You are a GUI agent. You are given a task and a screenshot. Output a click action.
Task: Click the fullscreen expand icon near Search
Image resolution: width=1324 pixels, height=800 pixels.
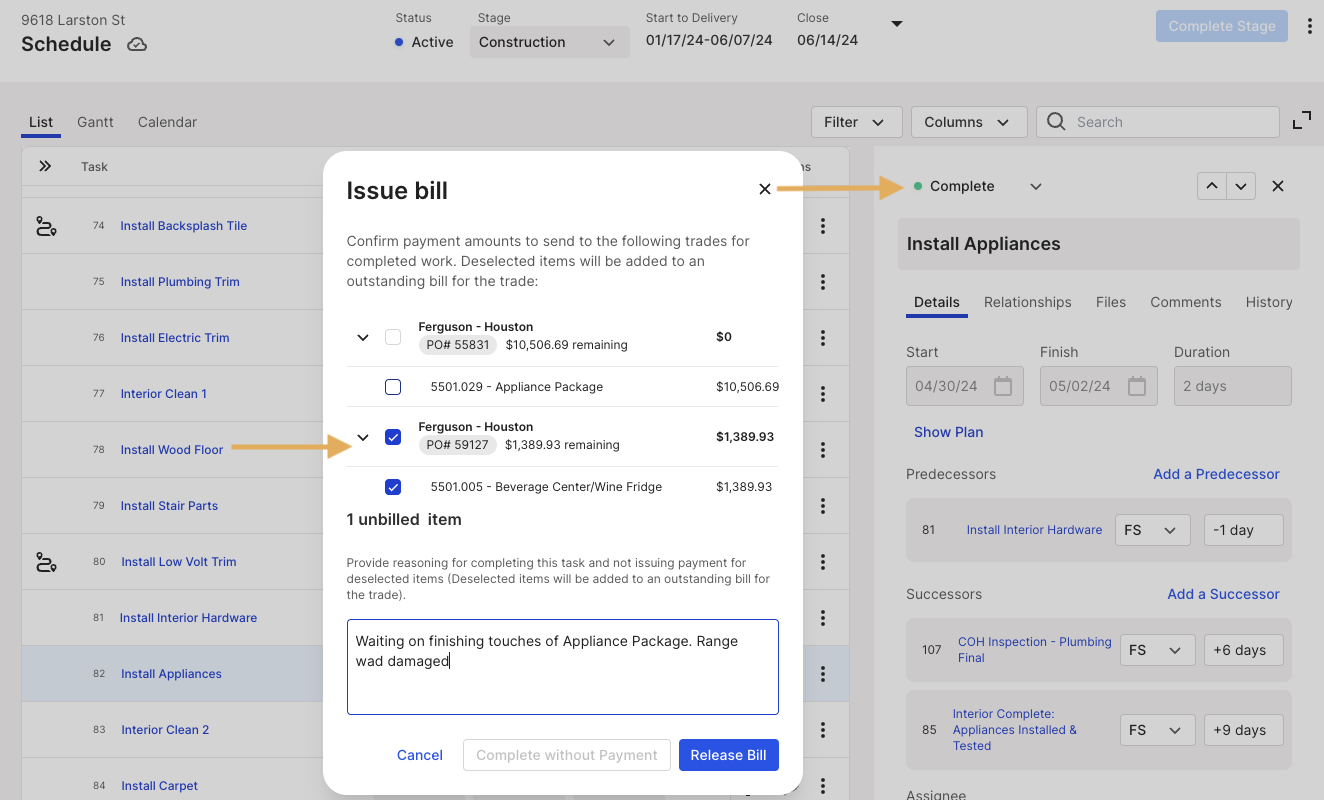click(x=1302, y=121)
